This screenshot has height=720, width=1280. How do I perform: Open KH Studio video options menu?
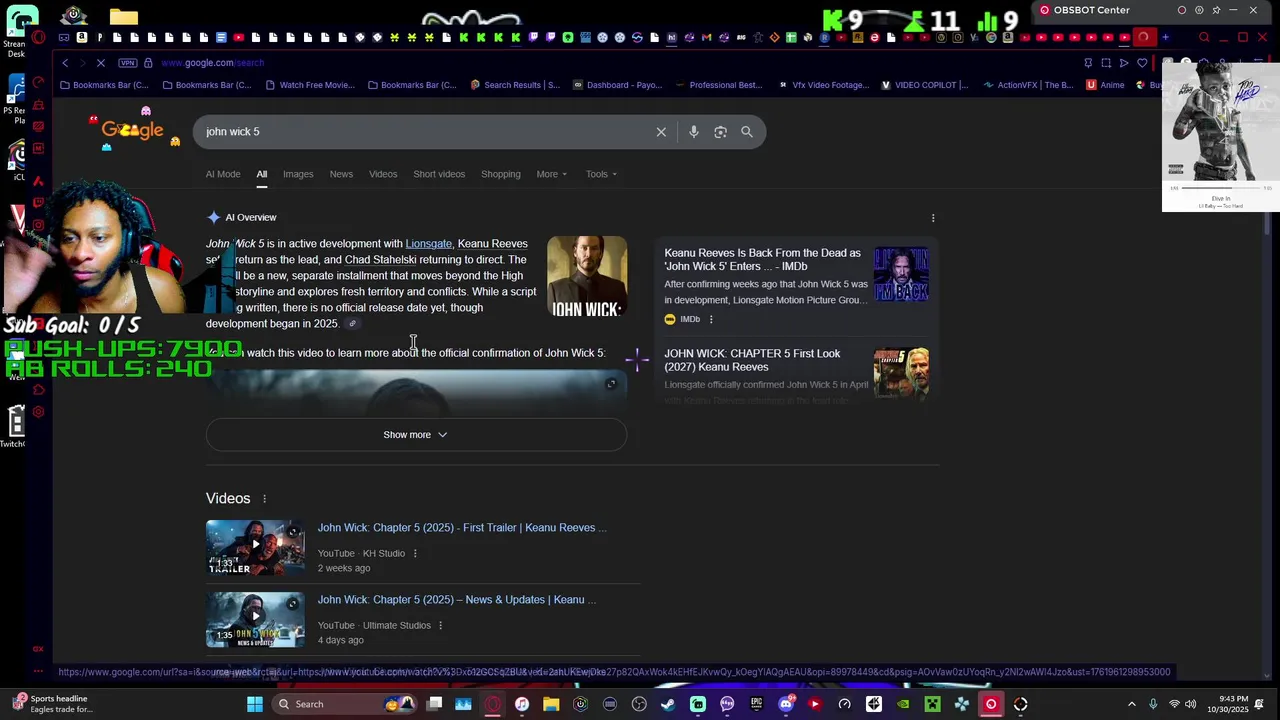pos(415,554)
